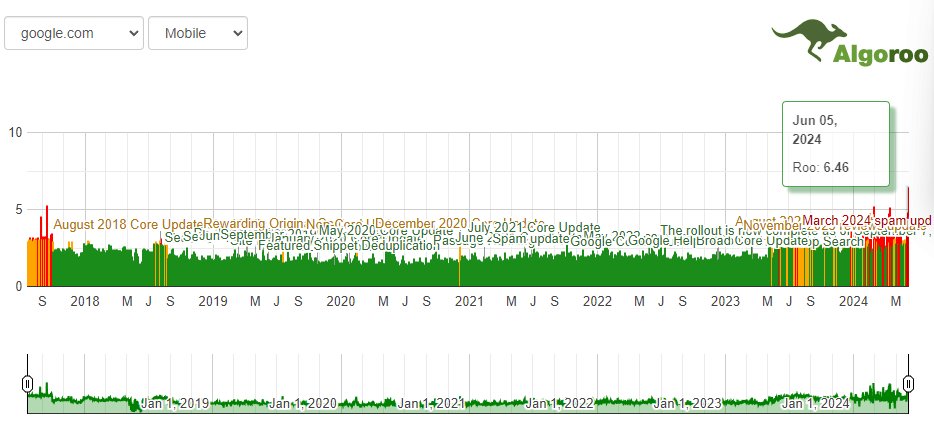Click the Jan 1, 2023 label in navigator
The width and height of the screenshot is (934, 432).
[x=688, y=404]
